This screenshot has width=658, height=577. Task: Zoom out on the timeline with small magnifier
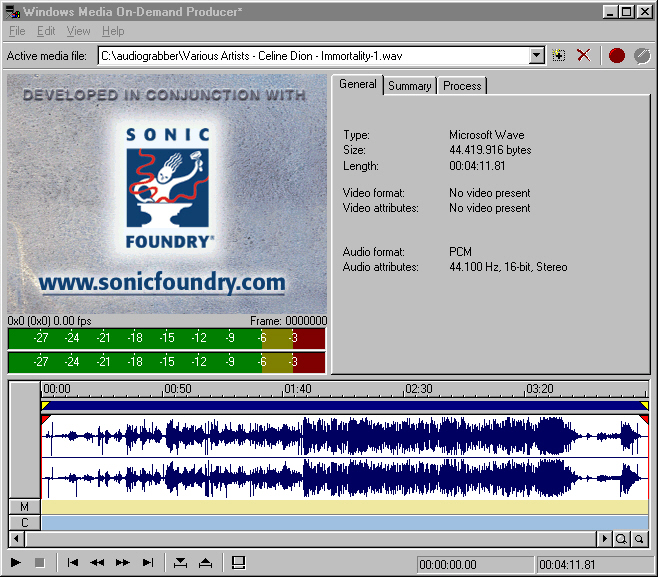(639, 538)
